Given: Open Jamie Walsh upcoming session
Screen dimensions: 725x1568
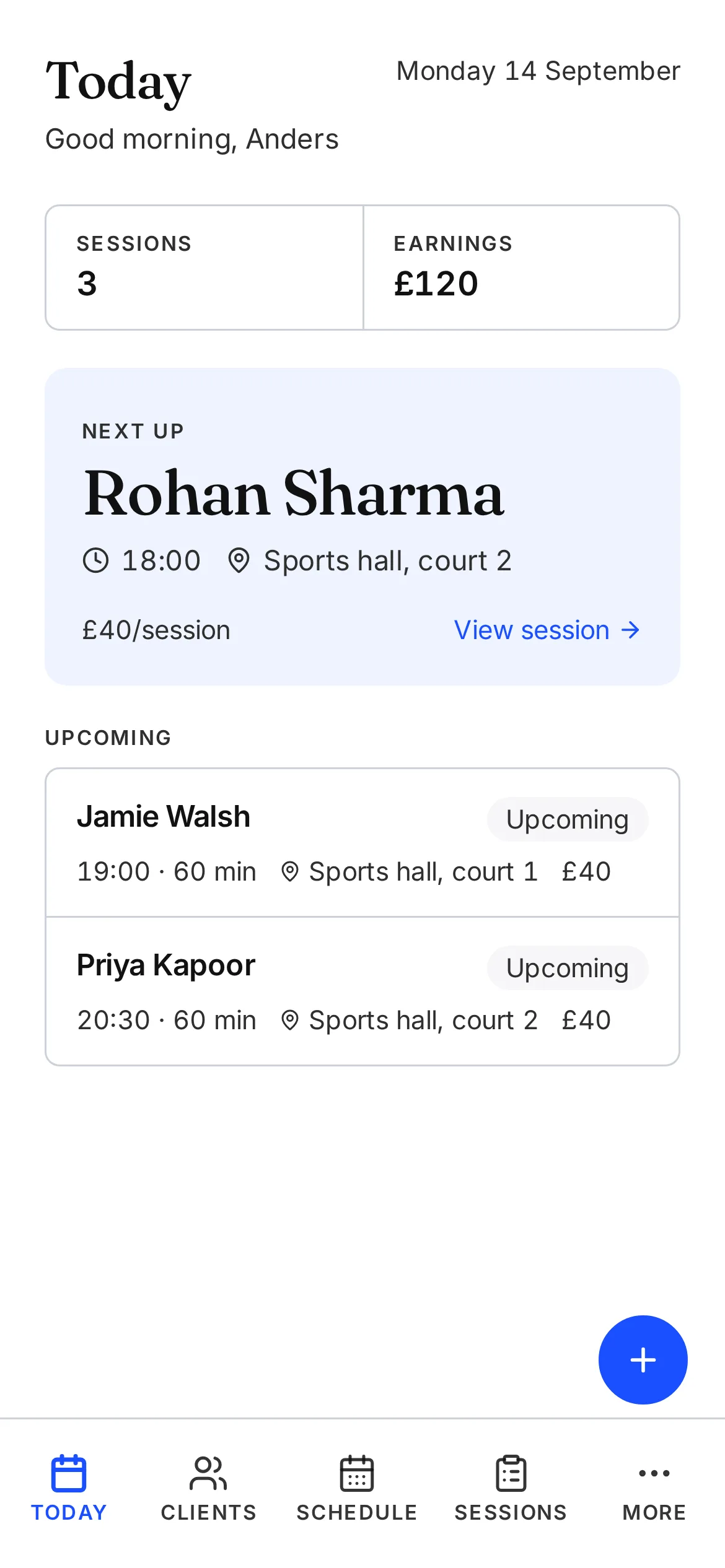Looking at the screenshot, I should [x=362, y=843].
